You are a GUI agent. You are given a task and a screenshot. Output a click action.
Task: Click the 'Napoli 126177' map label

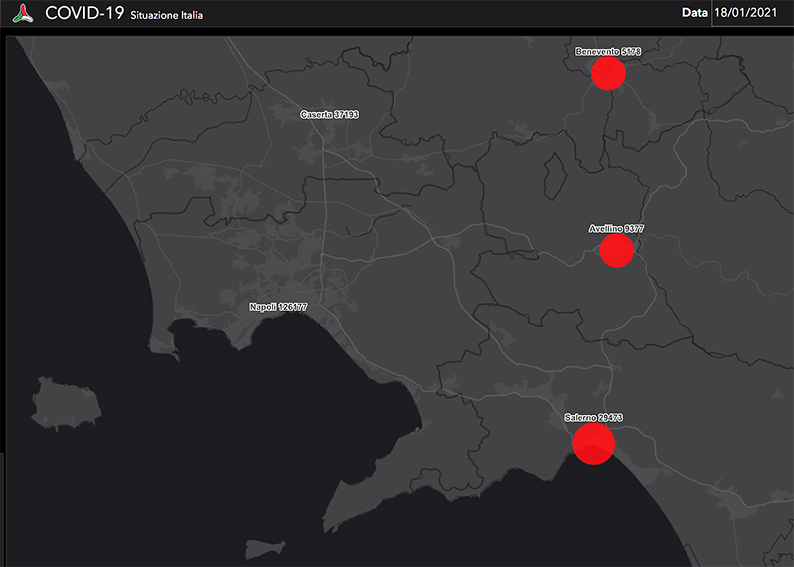click(278, 307)
